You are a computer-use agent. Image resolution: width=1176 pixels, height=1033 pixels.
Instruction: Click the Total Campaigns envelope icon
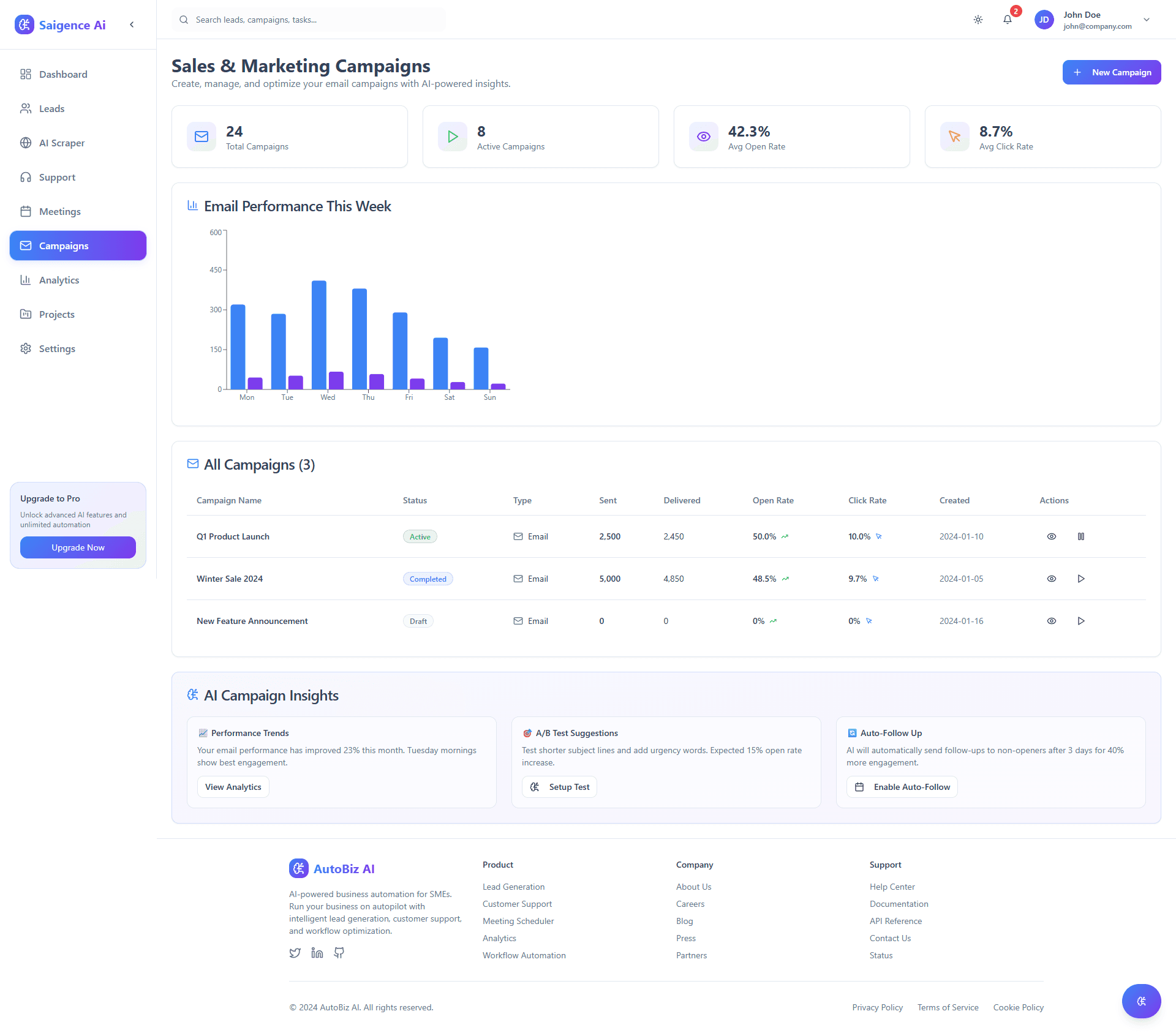(202, 137)
